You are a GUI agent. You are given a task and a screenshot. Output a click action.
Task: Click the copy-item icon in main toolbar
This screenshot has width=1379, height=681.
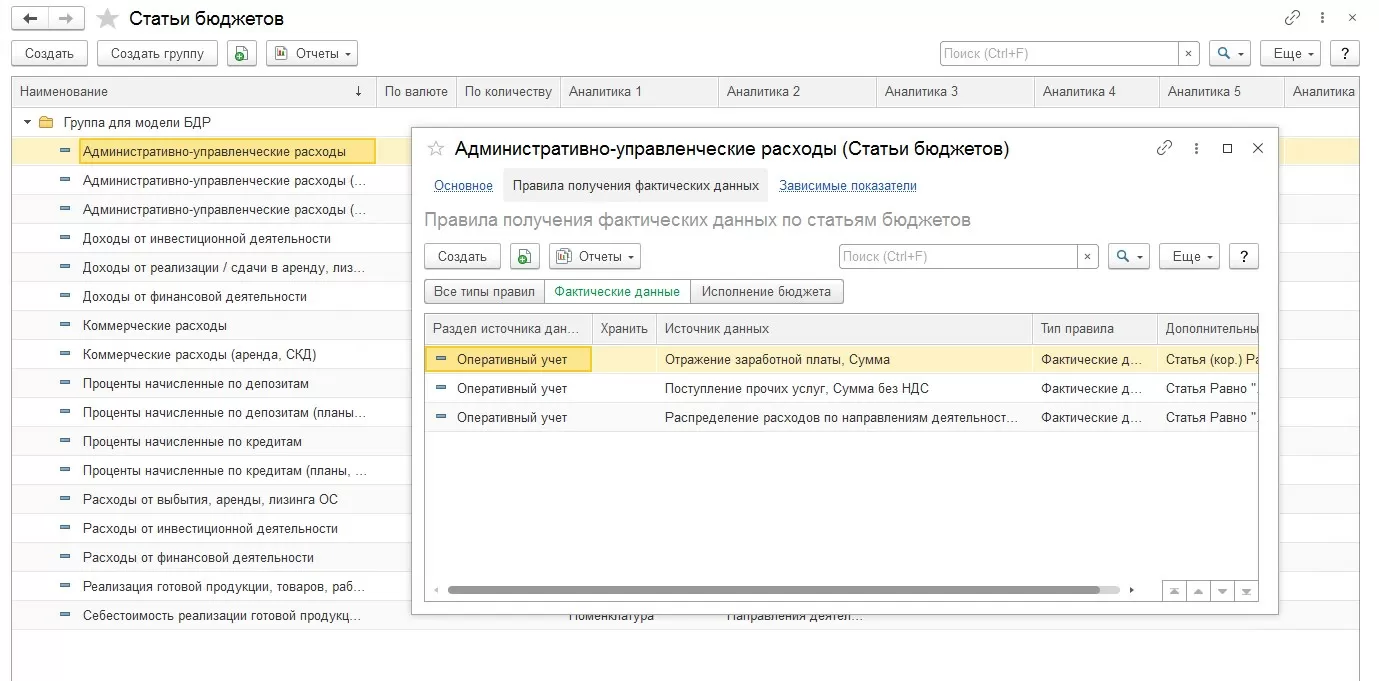tap(241, 53)
